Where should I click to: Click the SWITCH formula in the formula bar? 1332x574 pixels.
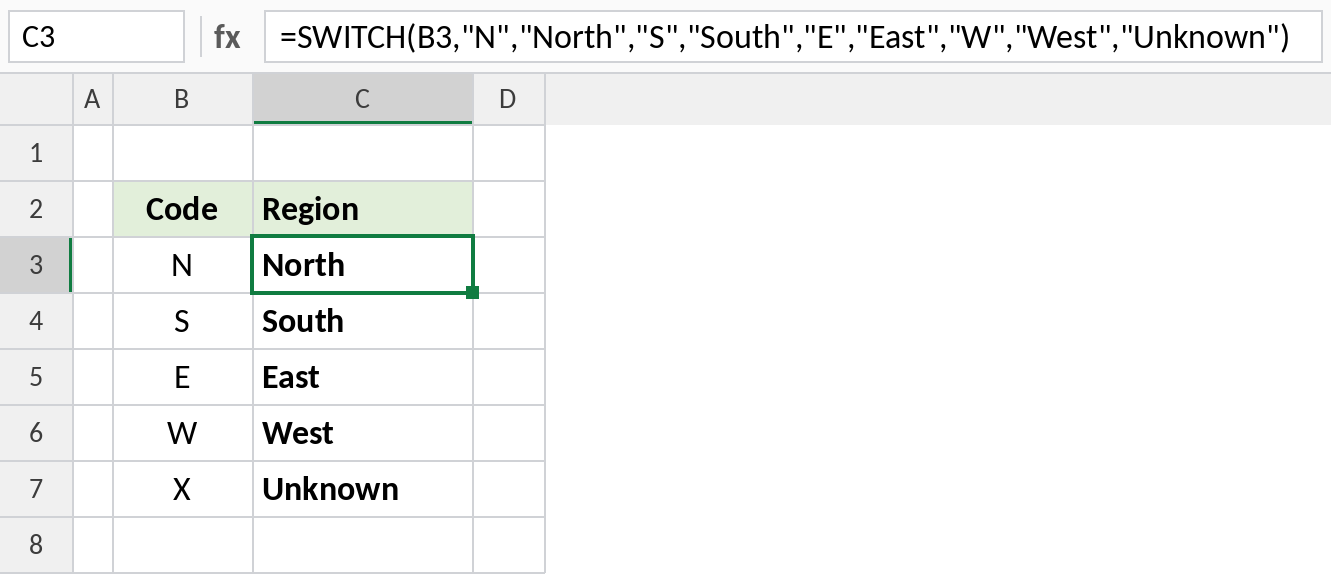click(x=785, y=37)
